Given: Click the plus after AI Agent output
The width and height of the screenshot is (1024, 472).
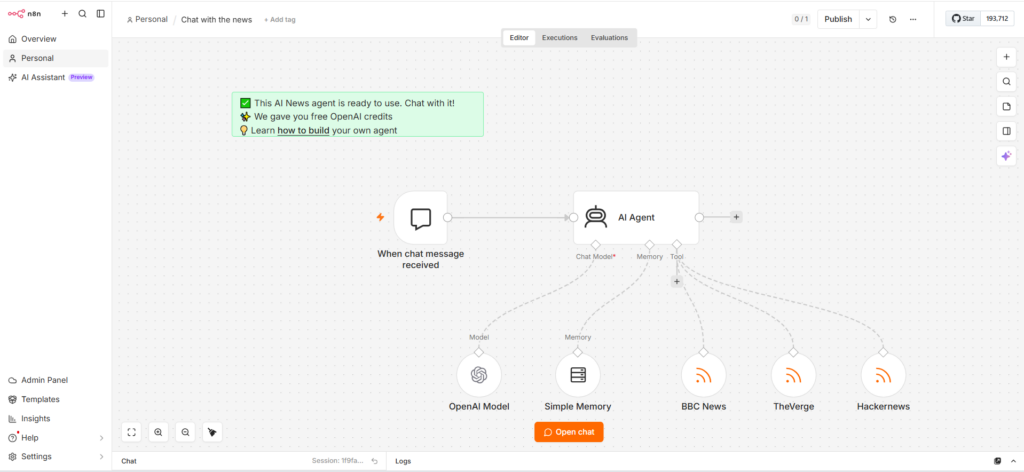Looking at the screenshot, I should 736,217.
